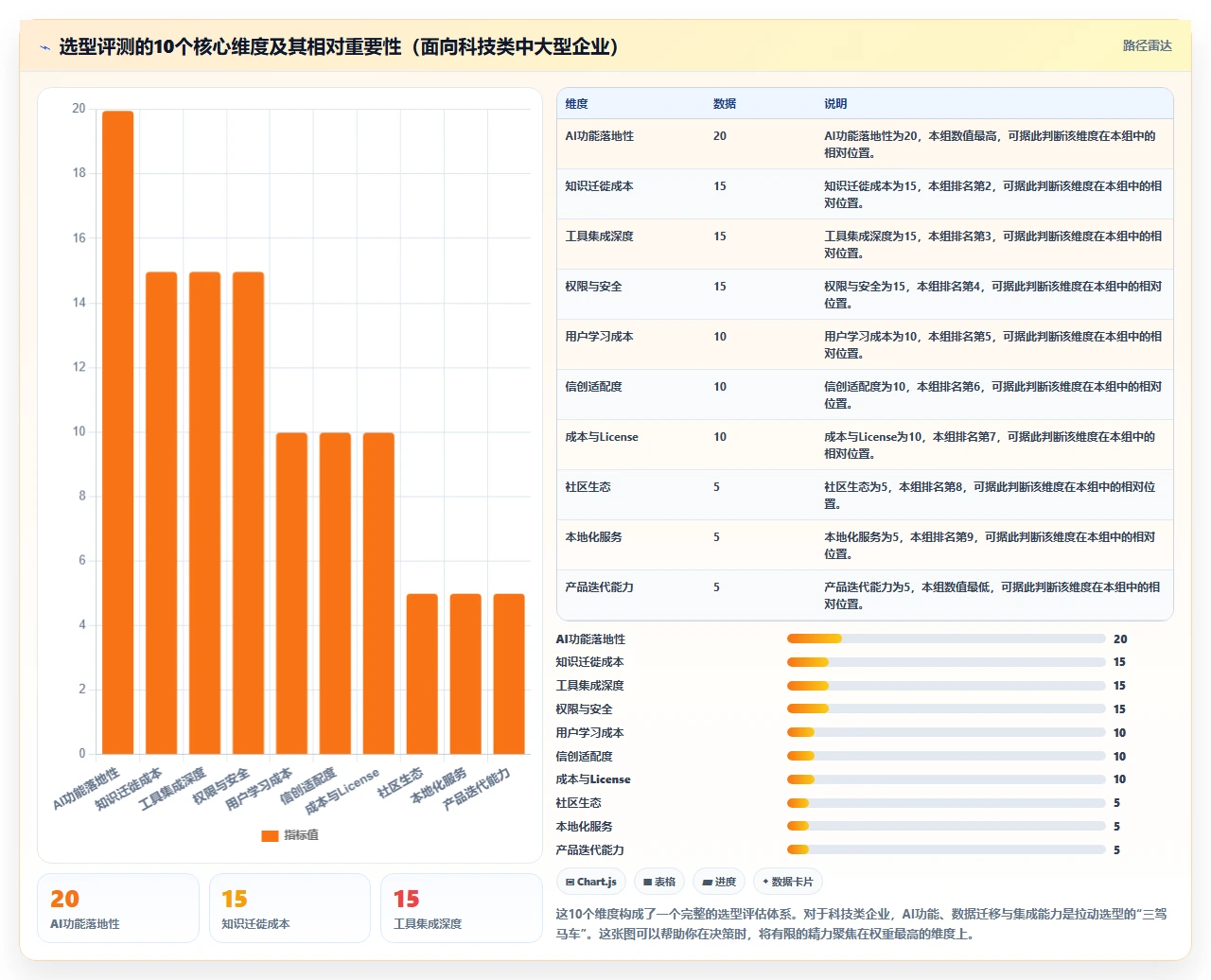Click the 路径雷达 label in the header
The width and height of the screenshot is (1211, 980).
(x=1147, y=45)
